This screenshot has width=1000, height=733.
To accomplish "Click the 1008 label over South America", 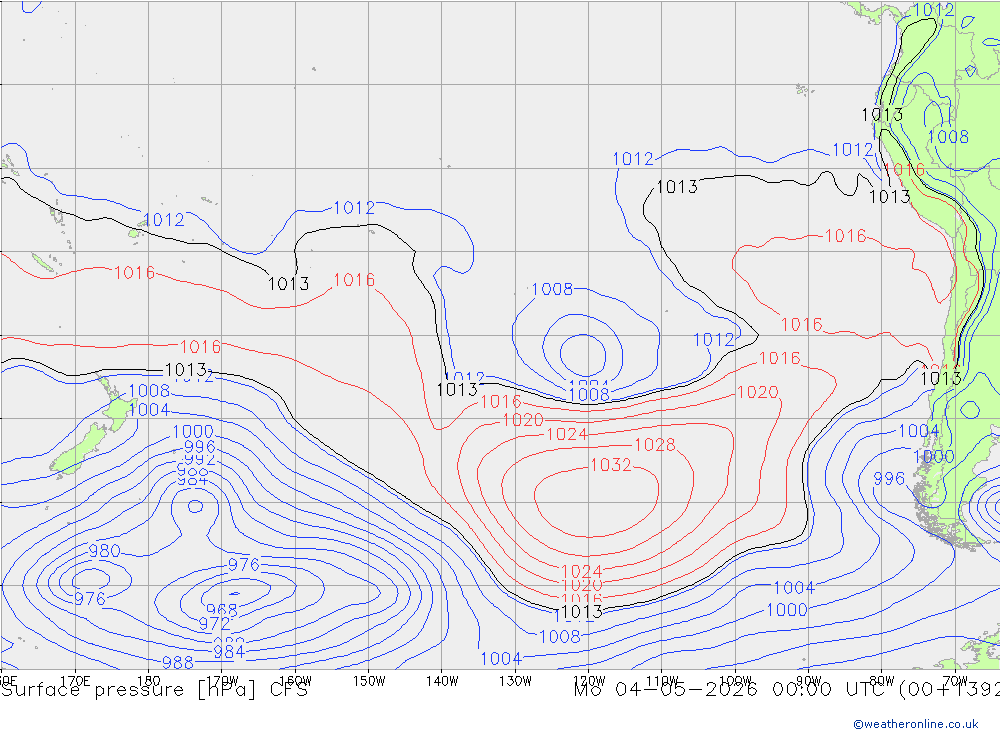I will pyautogui.click(x=948, y=137).
